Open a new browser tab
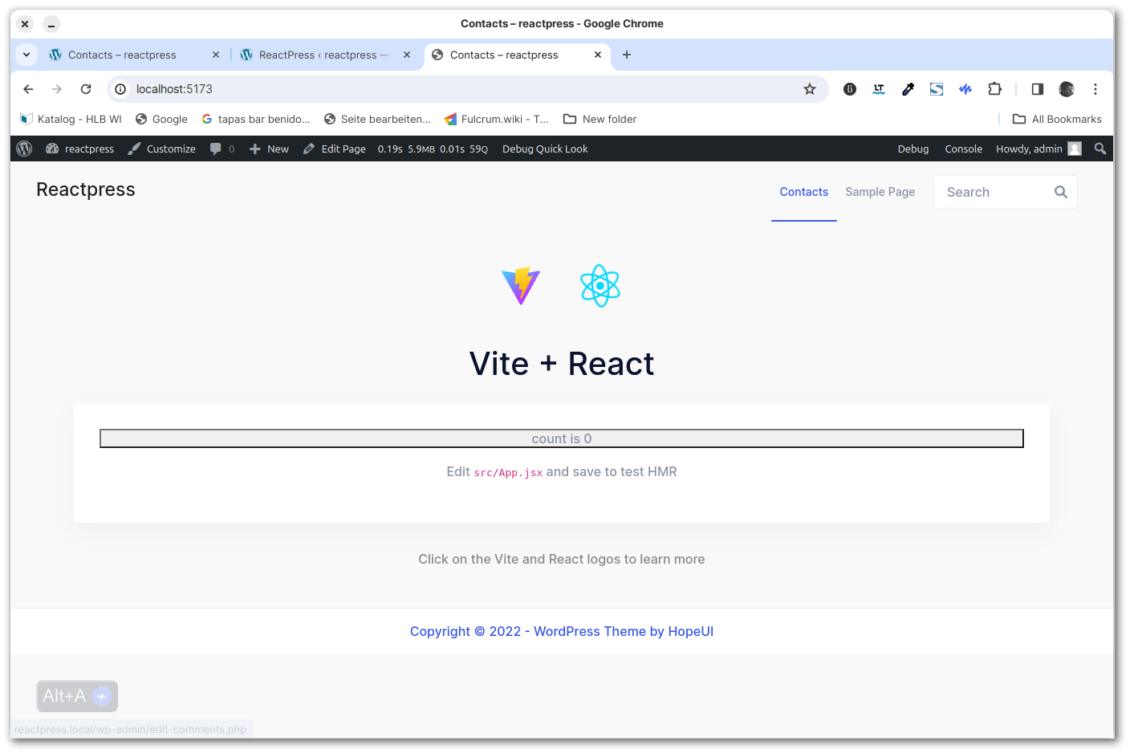1130x754 pixels. point(626,55)
